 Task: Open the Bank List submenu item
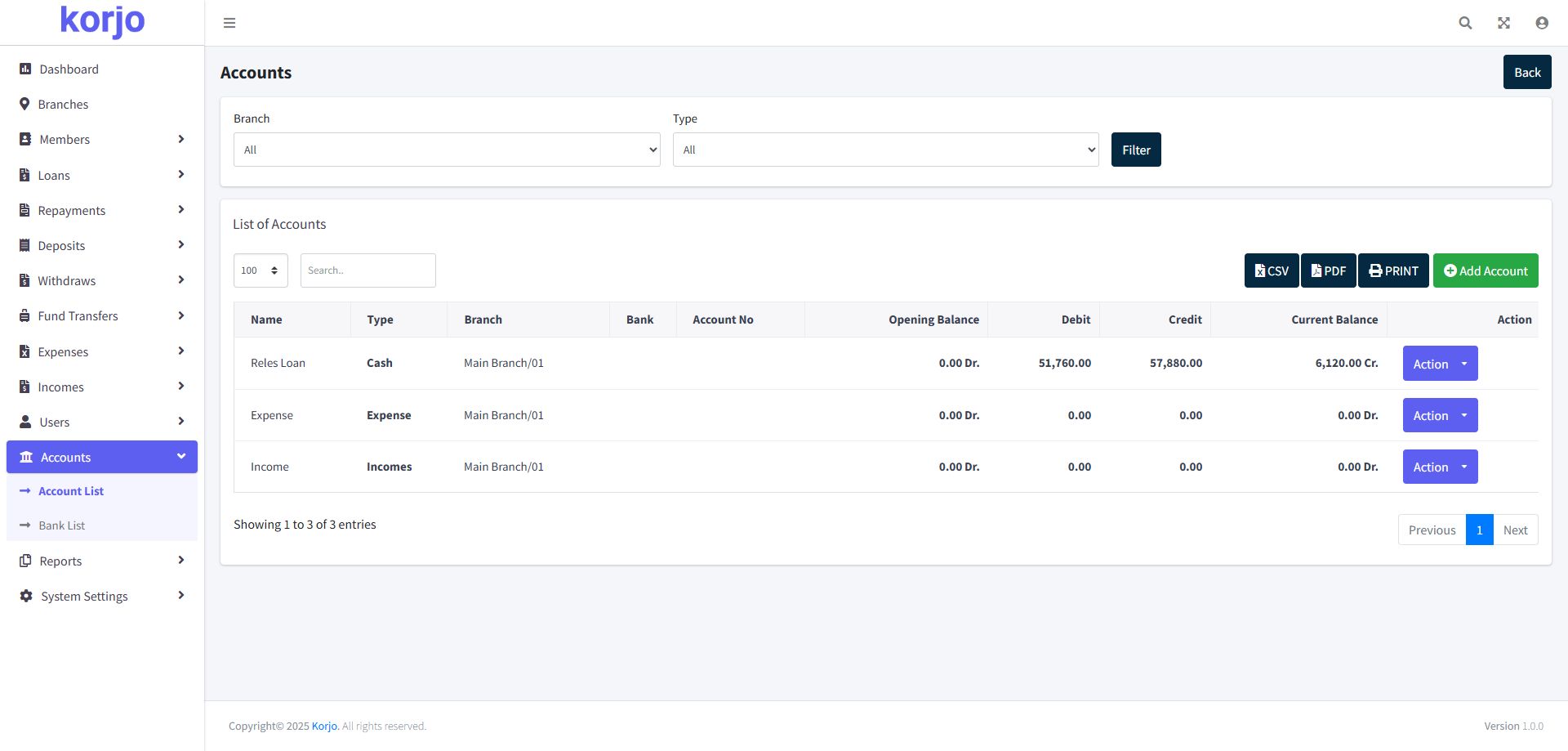62,525
